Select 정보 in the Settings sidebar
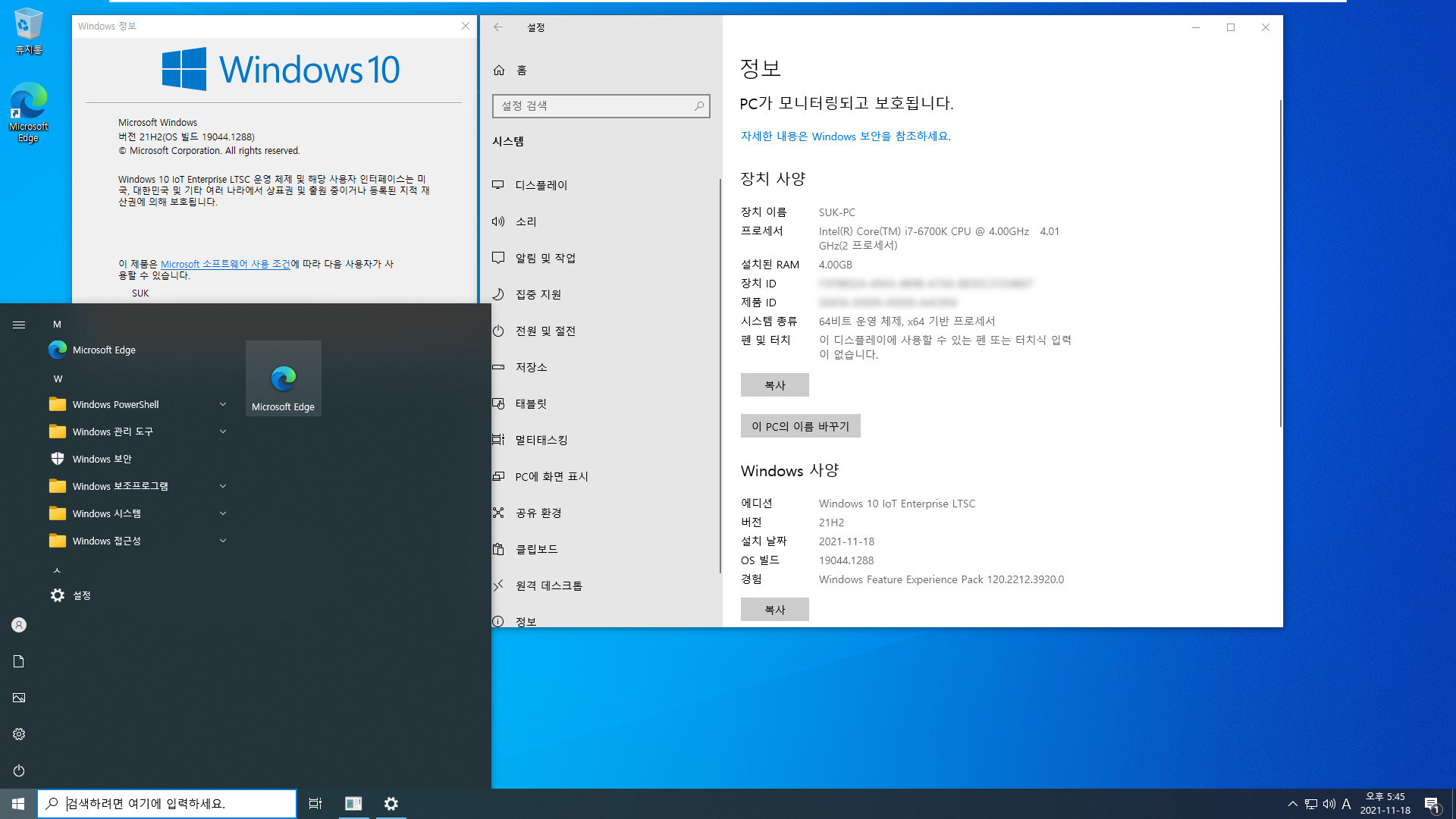Image resolution: width=1456 pixels, height=819 pixels. point(526,620)
